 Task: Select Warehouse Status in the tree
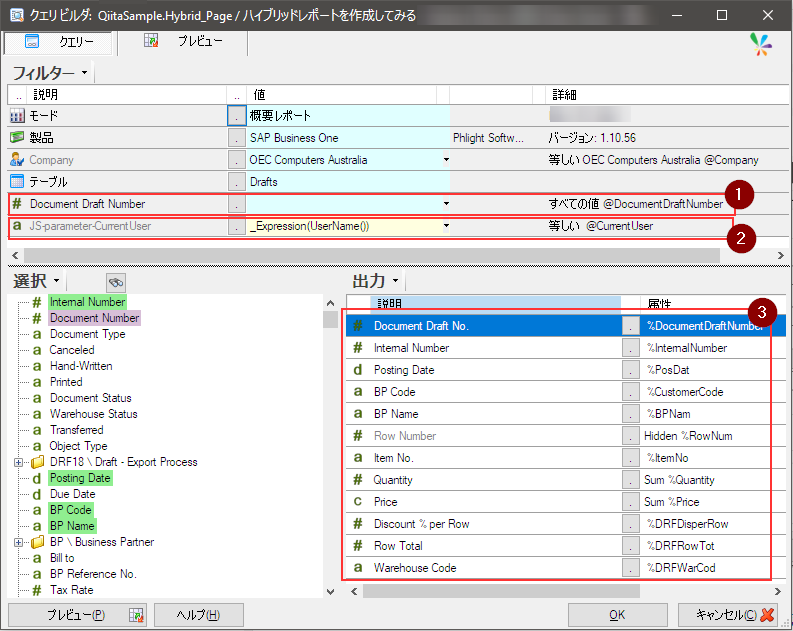tap(94, 414)
